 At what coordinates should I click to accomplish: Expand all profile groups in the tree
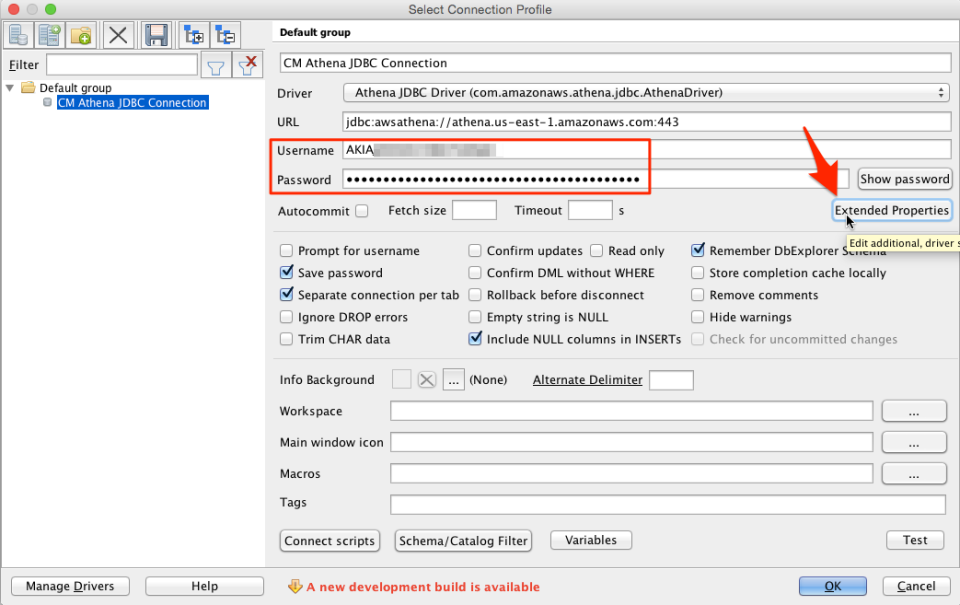(192, 34)
